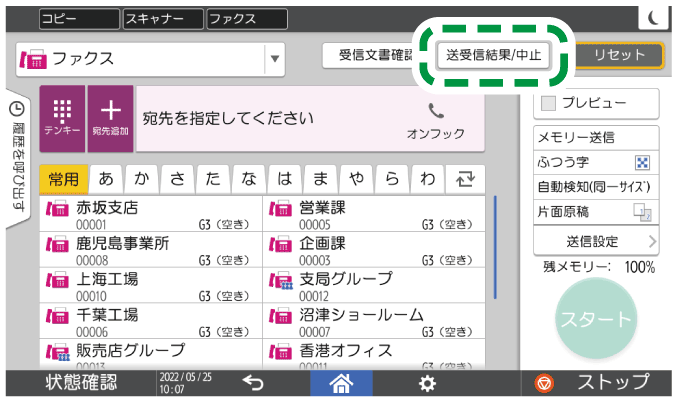Tap the 宛先を指定してください destination field

pyautogui.click(x=310, y=119)
